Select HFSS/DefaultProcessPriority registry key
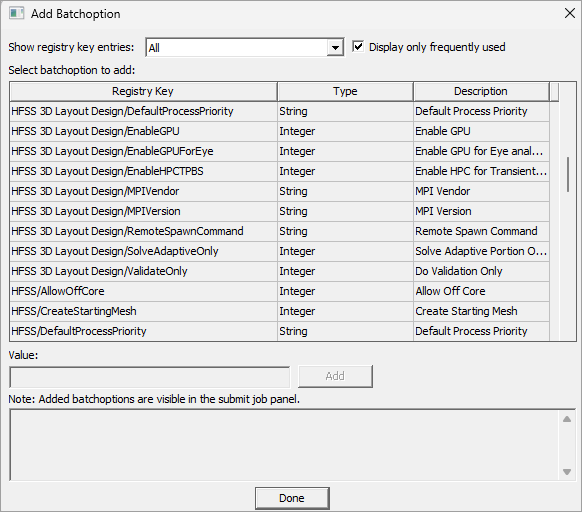582x512 pixels. [143, 331]
